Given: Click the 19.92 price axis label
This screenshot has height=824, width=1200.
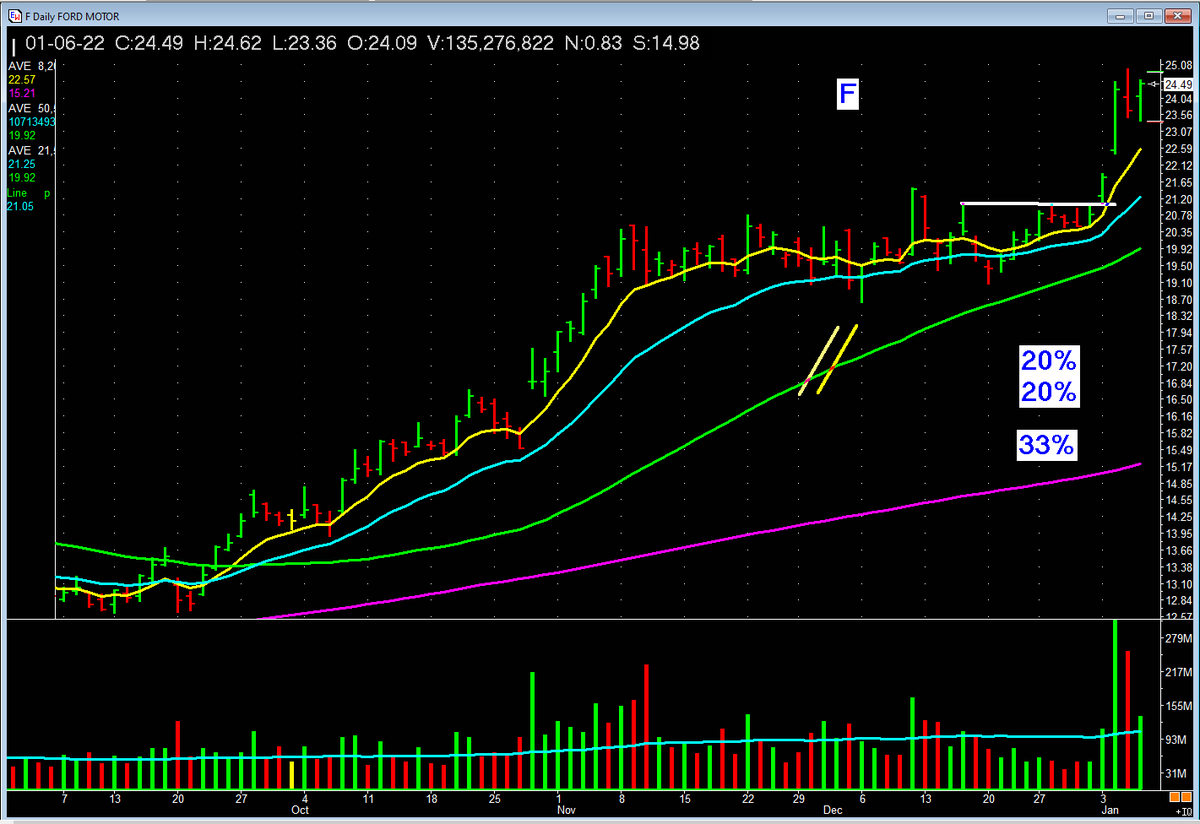Looking at the screenshot, I should coord(1178,249).
